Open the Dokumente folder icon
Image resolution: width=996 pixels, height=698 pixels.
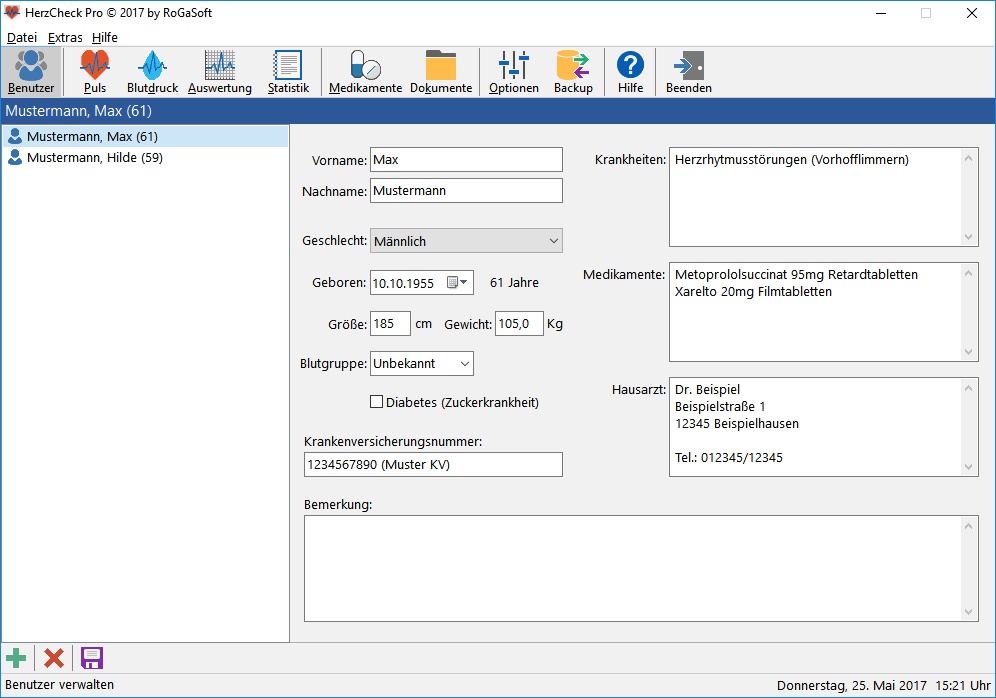point(441,72)
